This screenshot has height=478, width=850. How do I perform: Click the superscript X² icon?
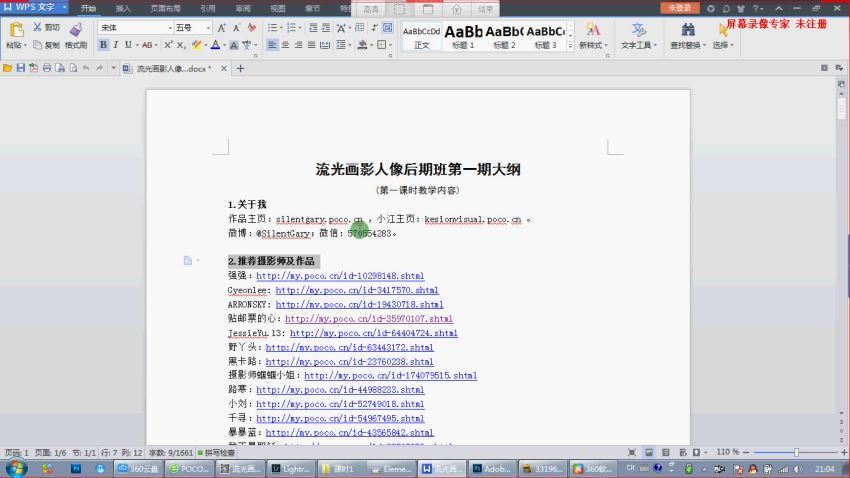[164, 45]
